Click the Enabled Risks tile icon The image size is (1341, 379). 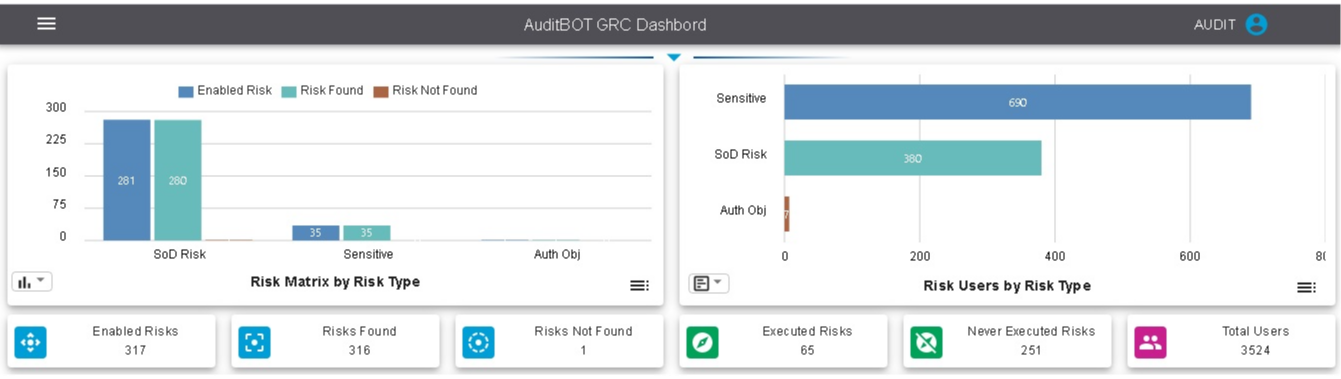pyautogui.click(x=30, y=343)
